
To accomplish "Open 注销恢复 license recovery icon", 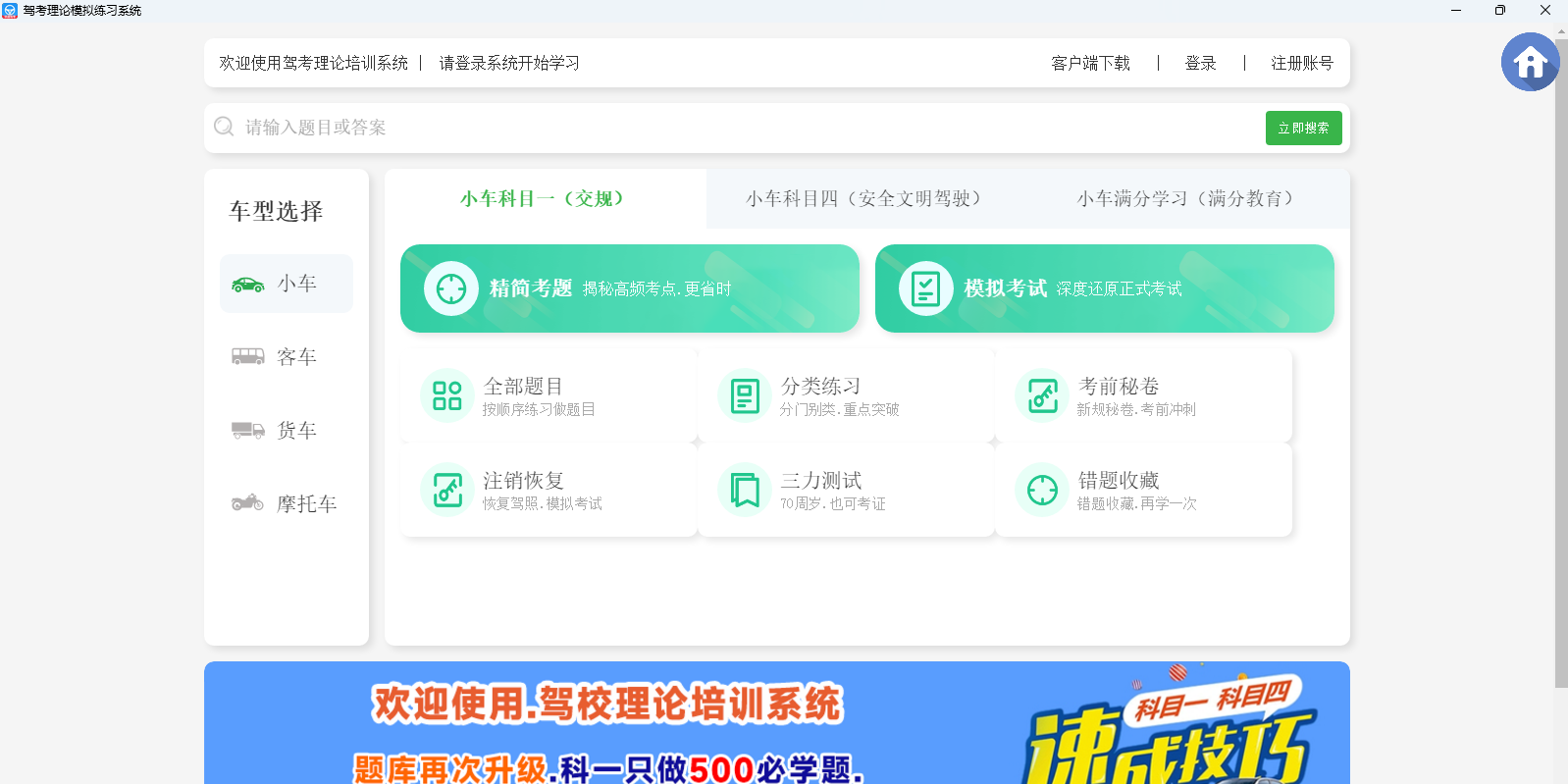I will [x=447, y=490].
